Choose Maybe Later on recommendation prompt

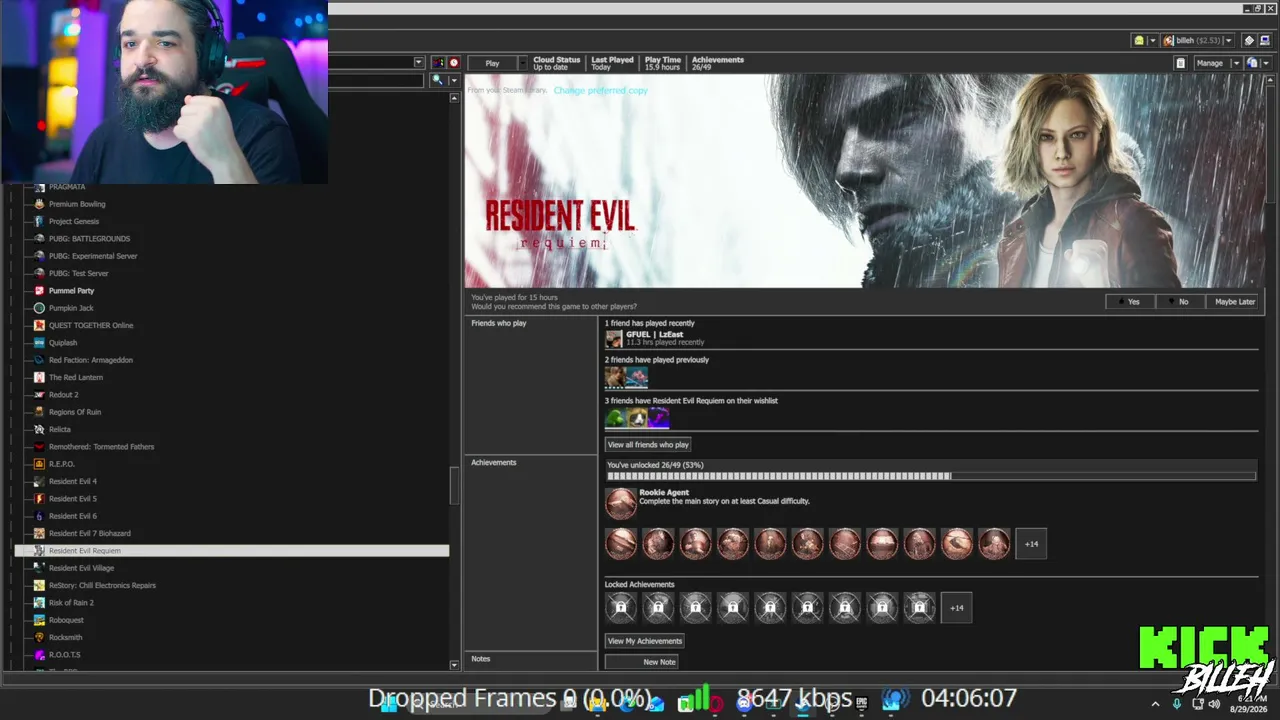point(1235,302)
